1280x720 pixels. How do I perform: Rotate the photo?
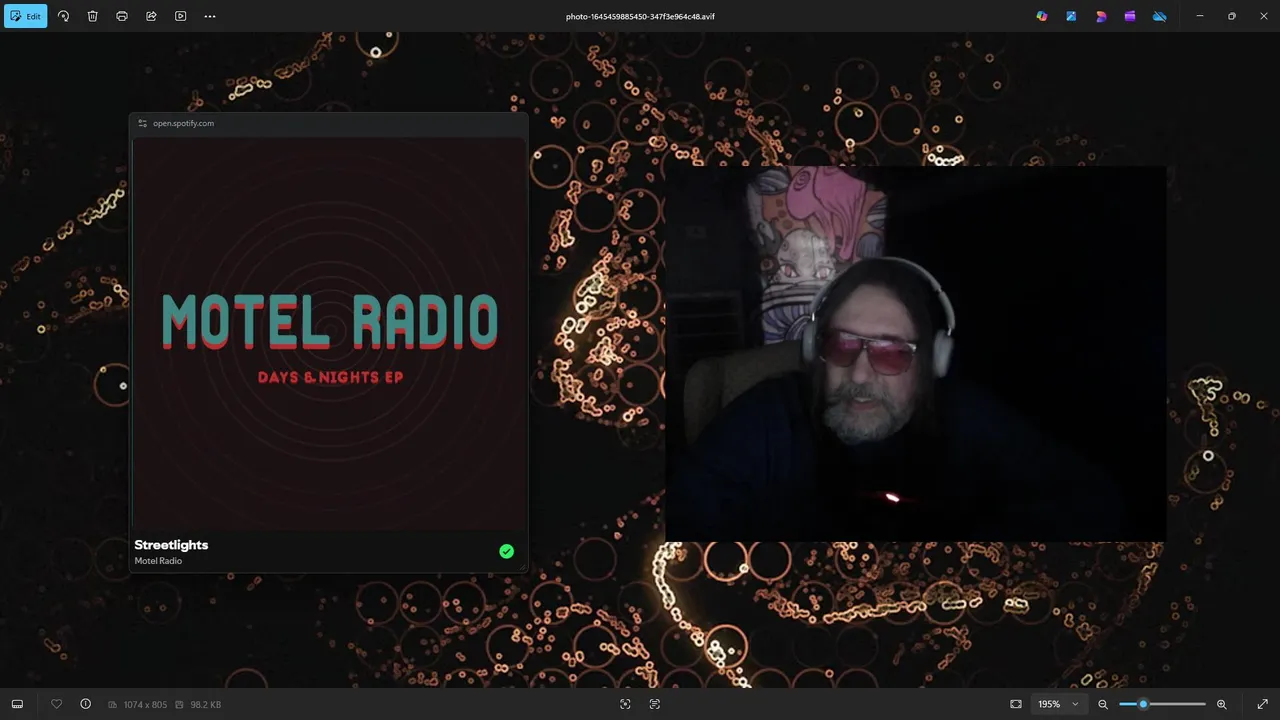[63, 16]
